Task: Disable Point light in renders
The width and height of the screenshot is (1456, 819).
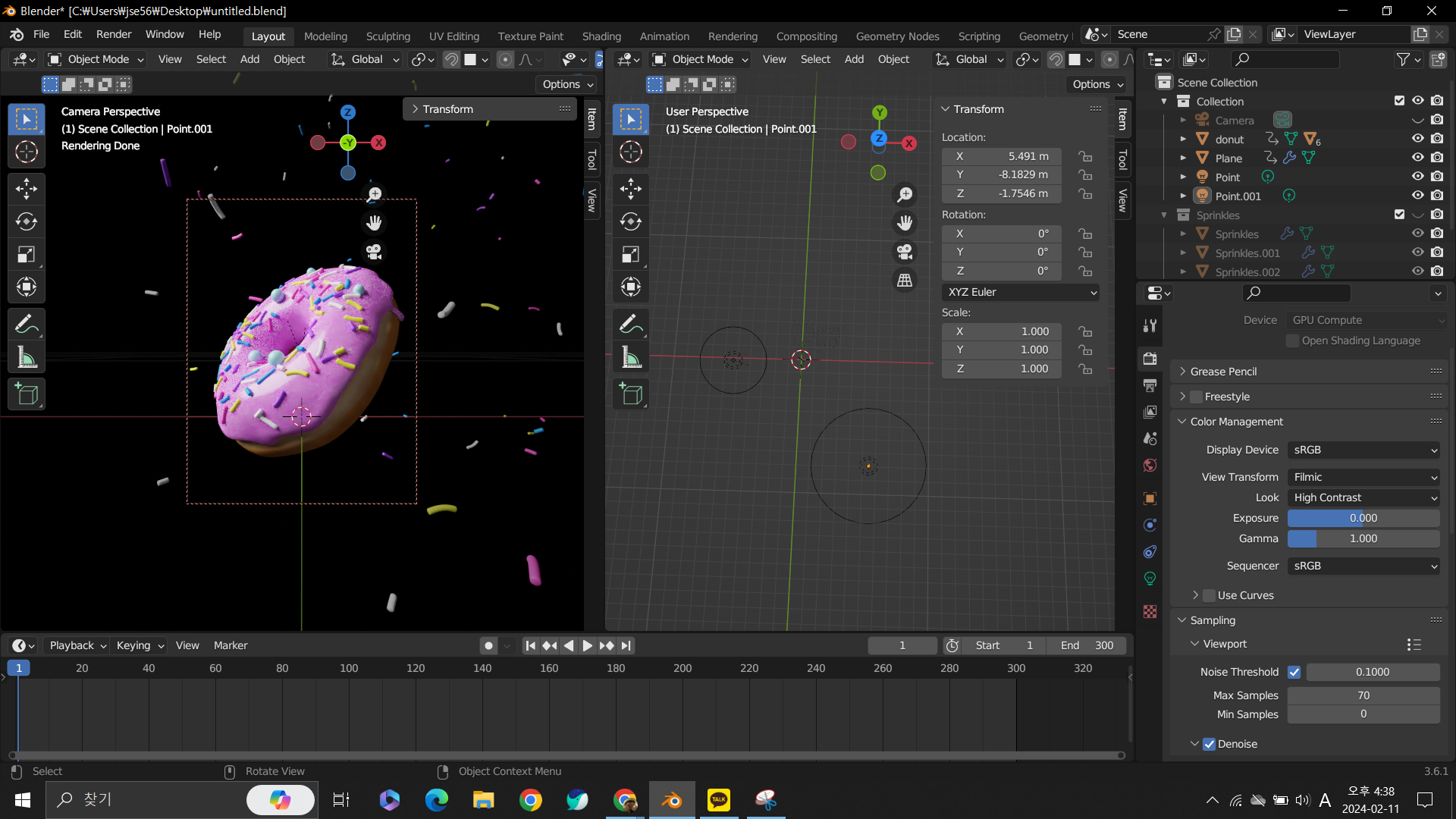Action: point(1437,177)
